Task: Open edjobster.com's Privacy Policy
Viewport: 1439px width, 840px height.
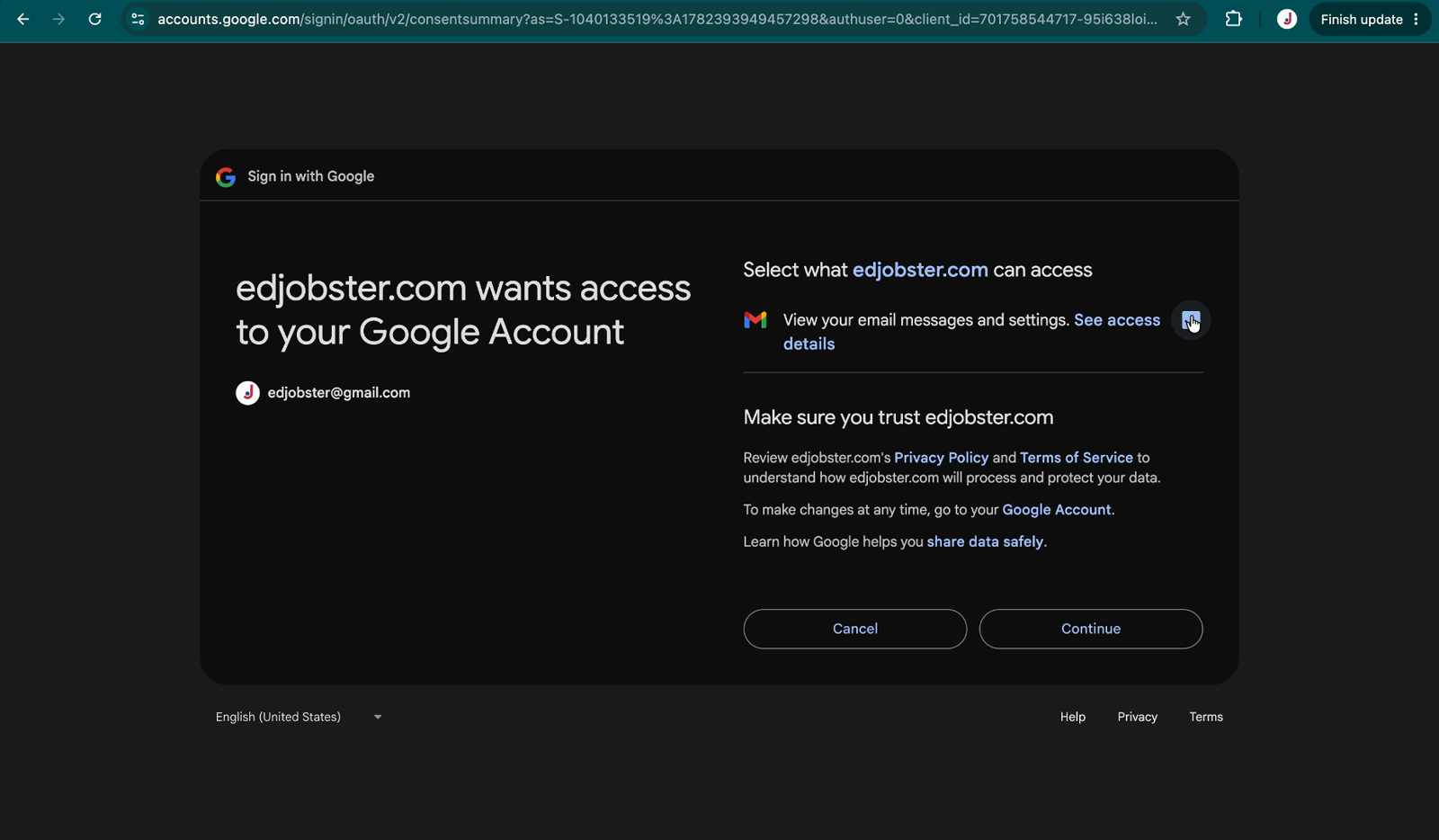Action: click(941, 458)
